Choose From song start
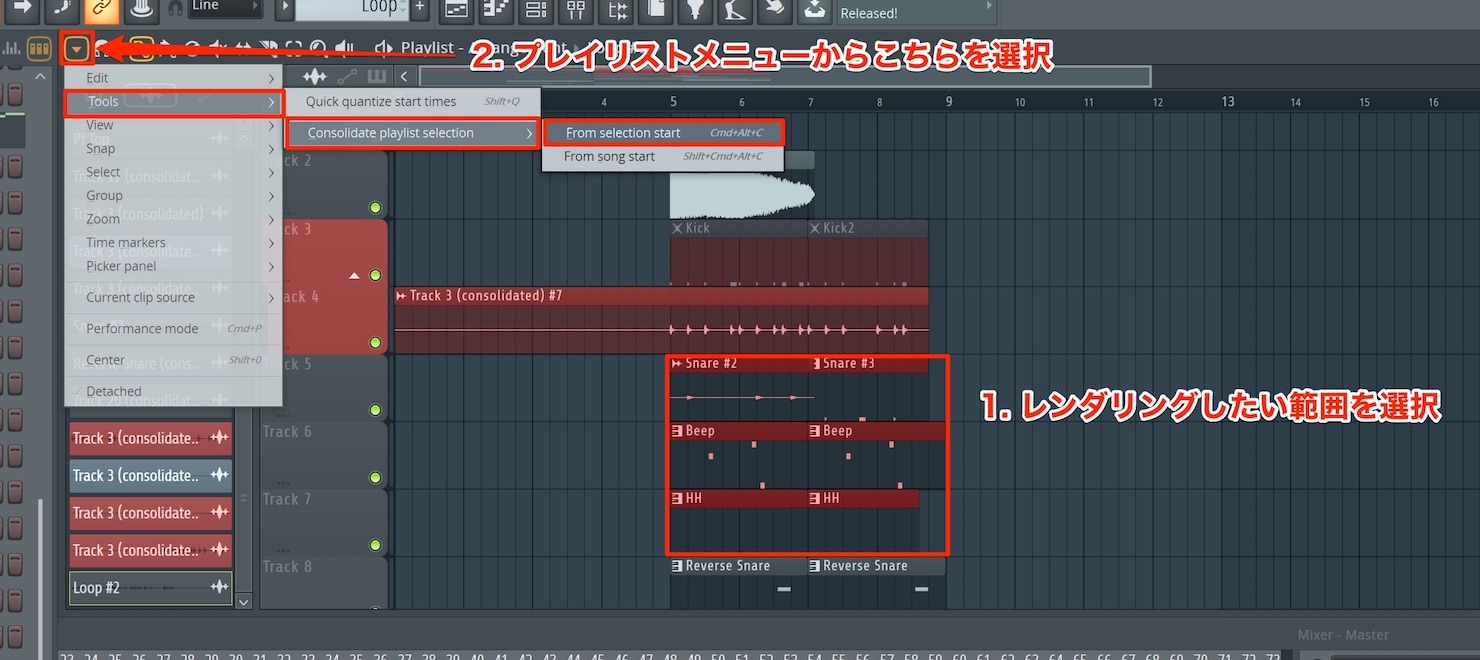 pos(664,156)
